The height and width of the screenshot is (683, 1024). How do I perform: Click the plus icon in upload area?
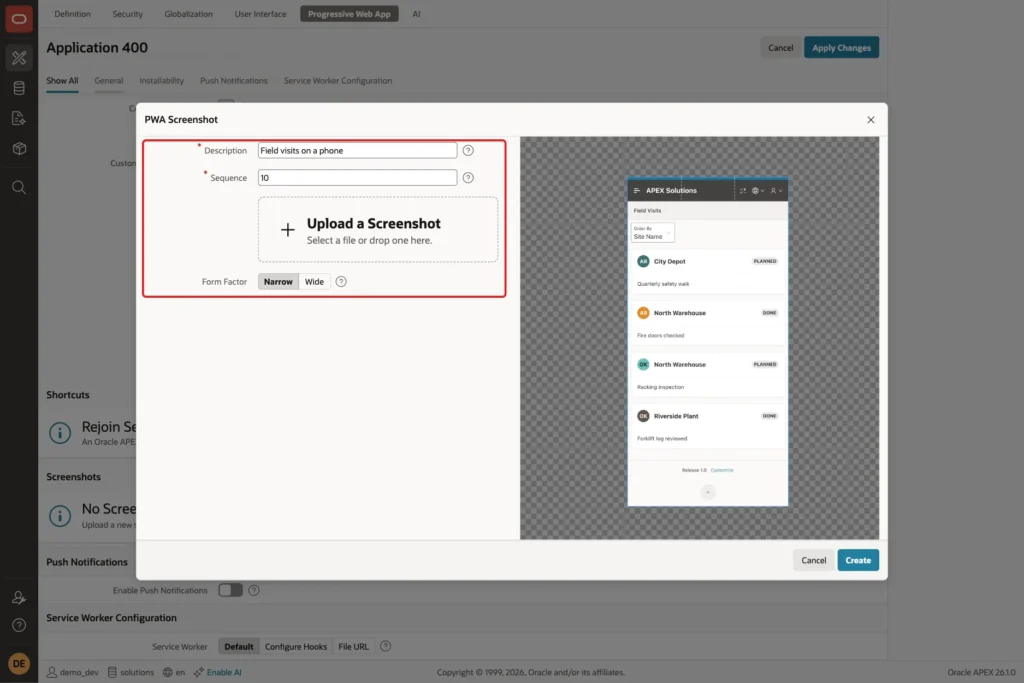pos(287,230)
